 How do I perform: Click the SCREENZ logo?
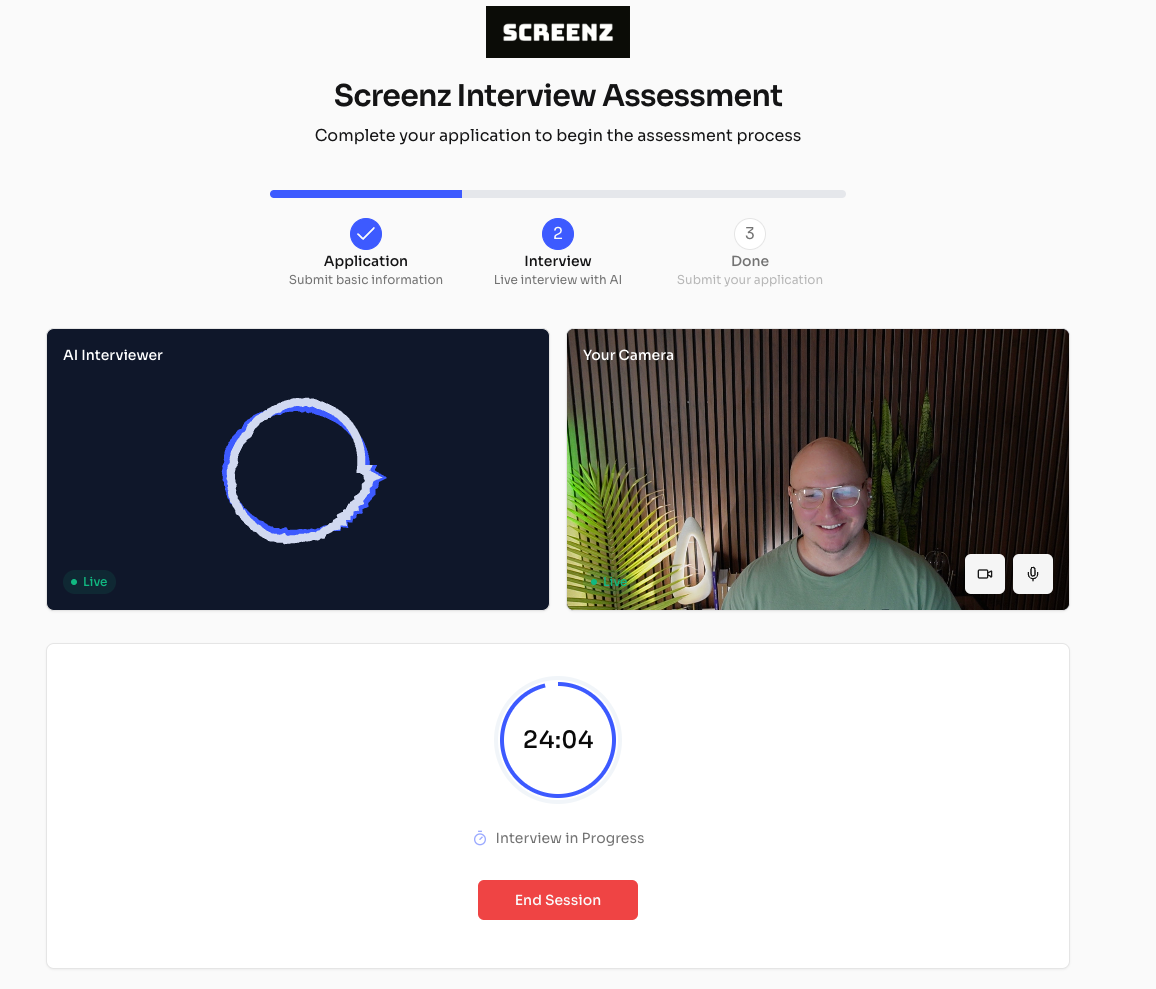[x=557, y=32]
